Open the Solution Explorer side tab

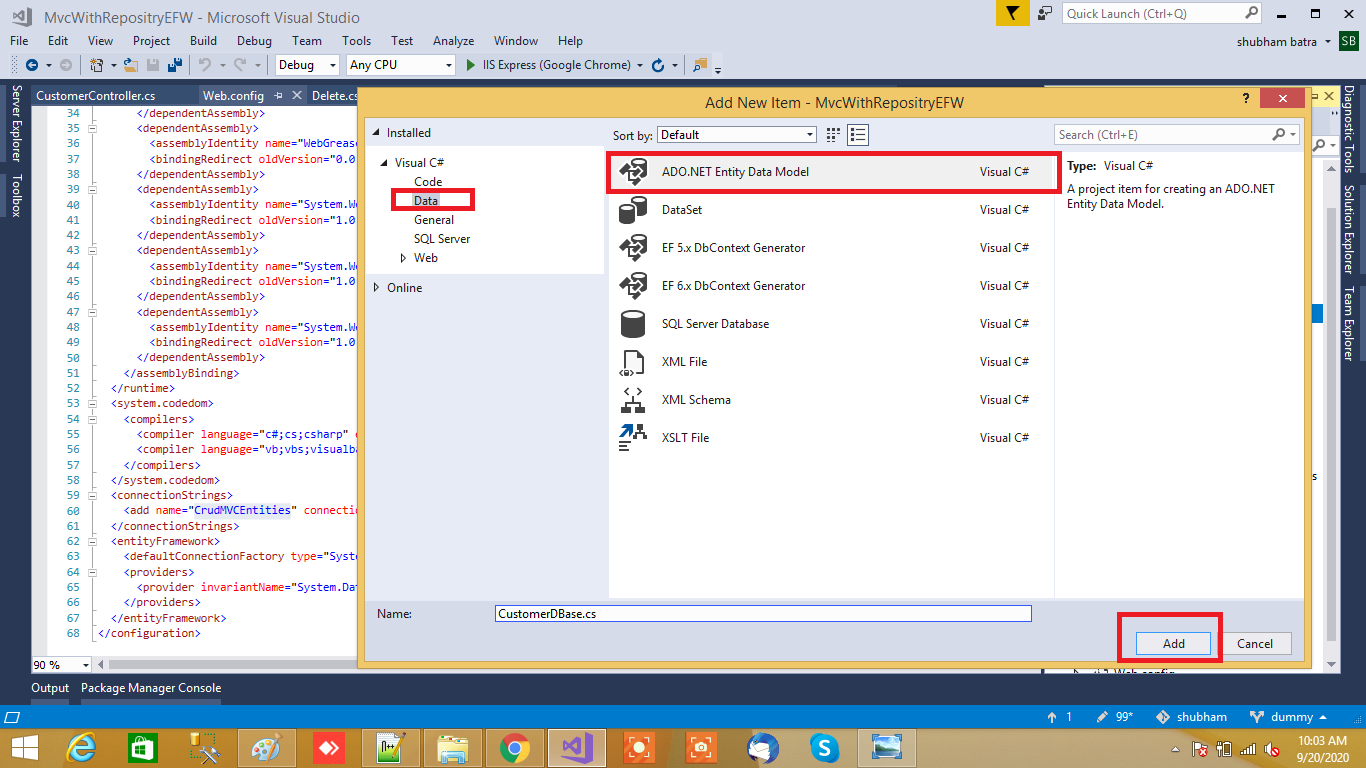click(x=1348, y=229)
